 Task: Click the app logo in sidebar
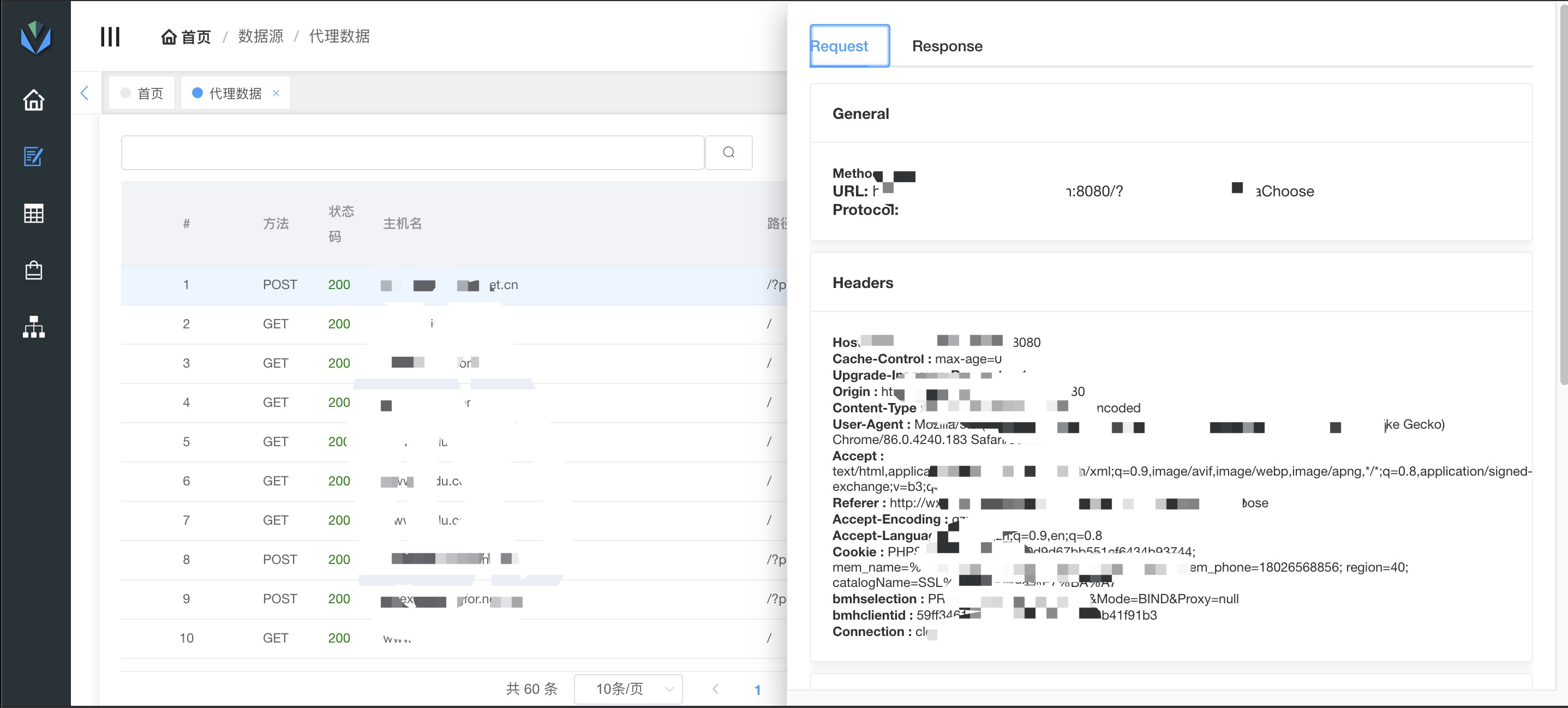(35, 37)
